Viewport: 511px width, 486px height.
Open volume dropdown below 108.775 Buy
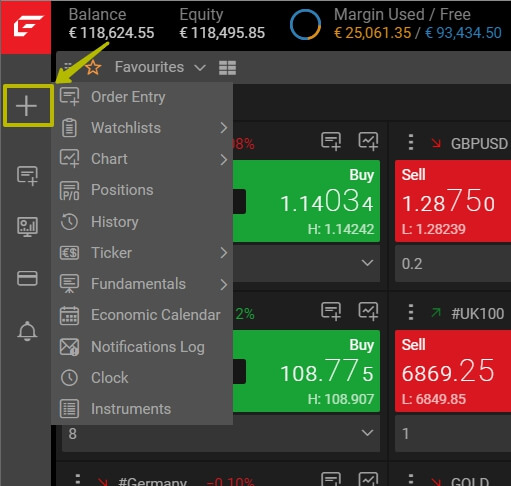(367, 433)
